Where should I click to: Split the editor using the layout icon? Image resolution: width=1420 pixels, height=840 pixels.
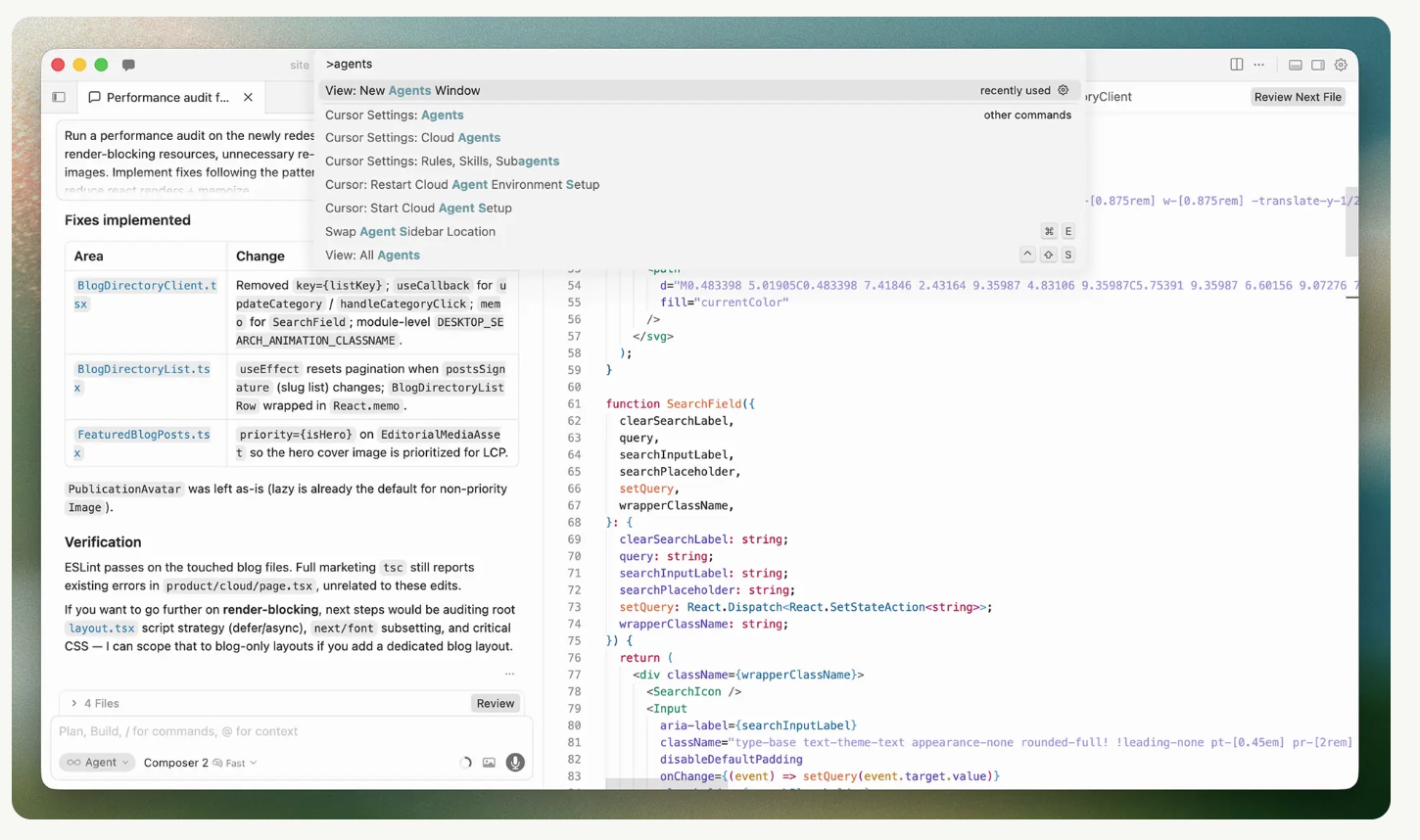tap(1237, 65)
